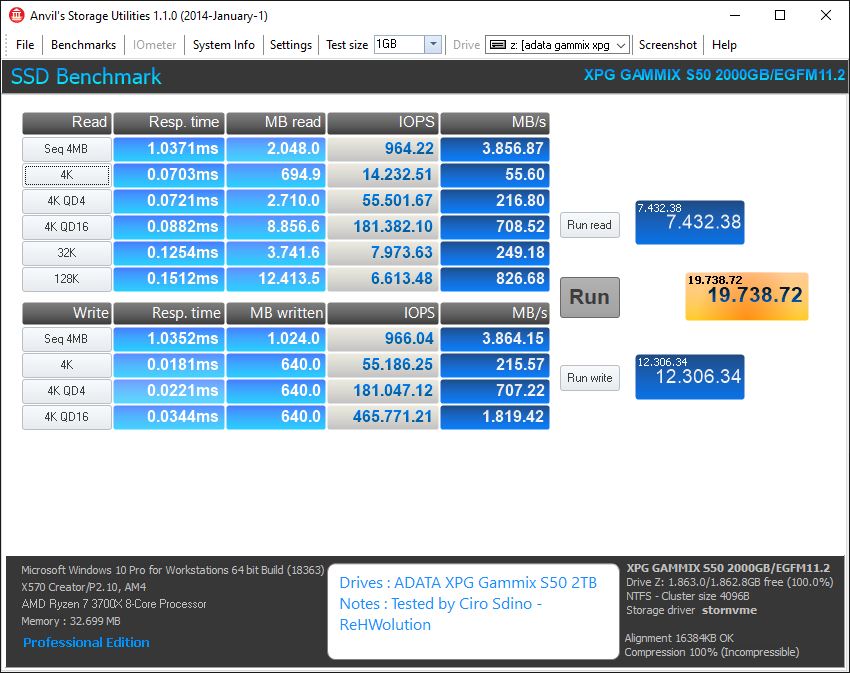Viewport: 850px width, 673px height.
Task: Click the MB read value 12.413.5
Action: point(276,279)
